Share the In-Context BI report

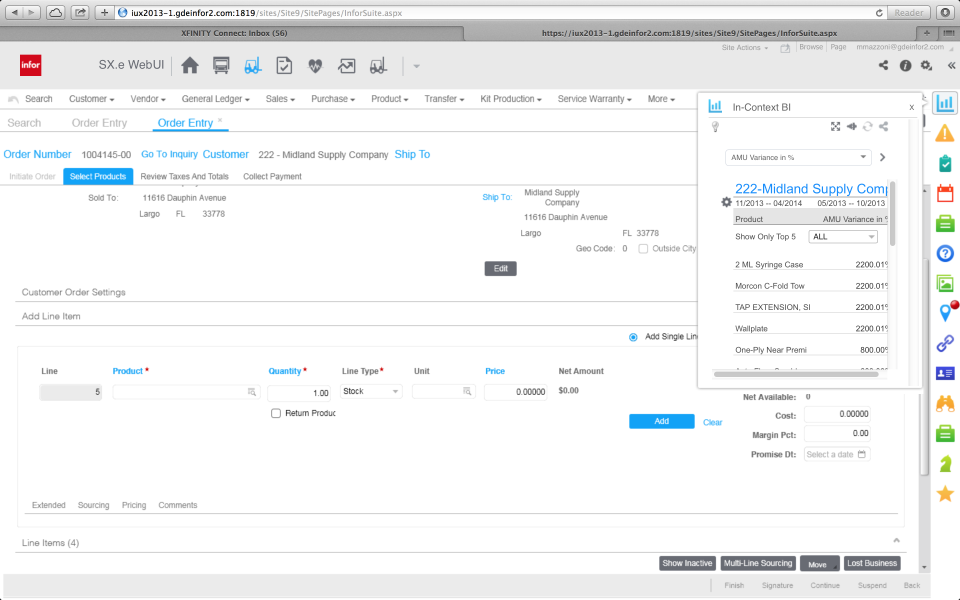click(883, 126)
